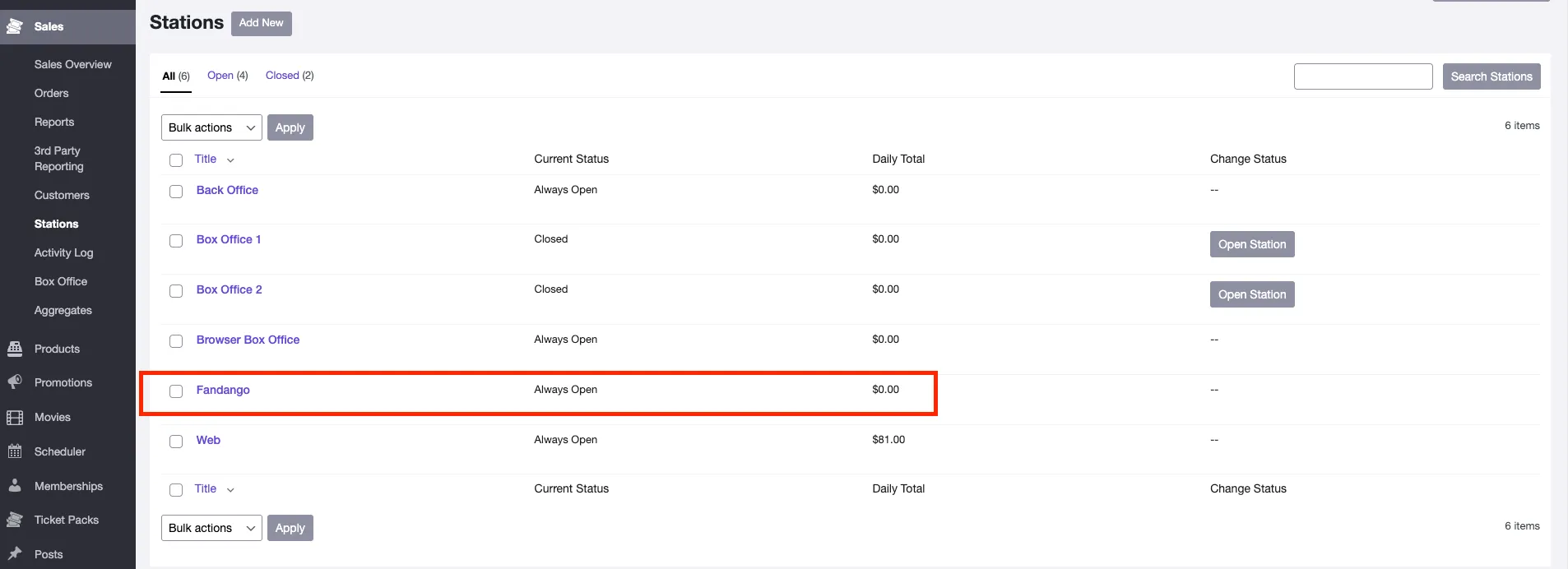Image resolution: width=1568 pixels, height=569 pixels.
Task: Select the All (6) filter tab
Action: 176,76
